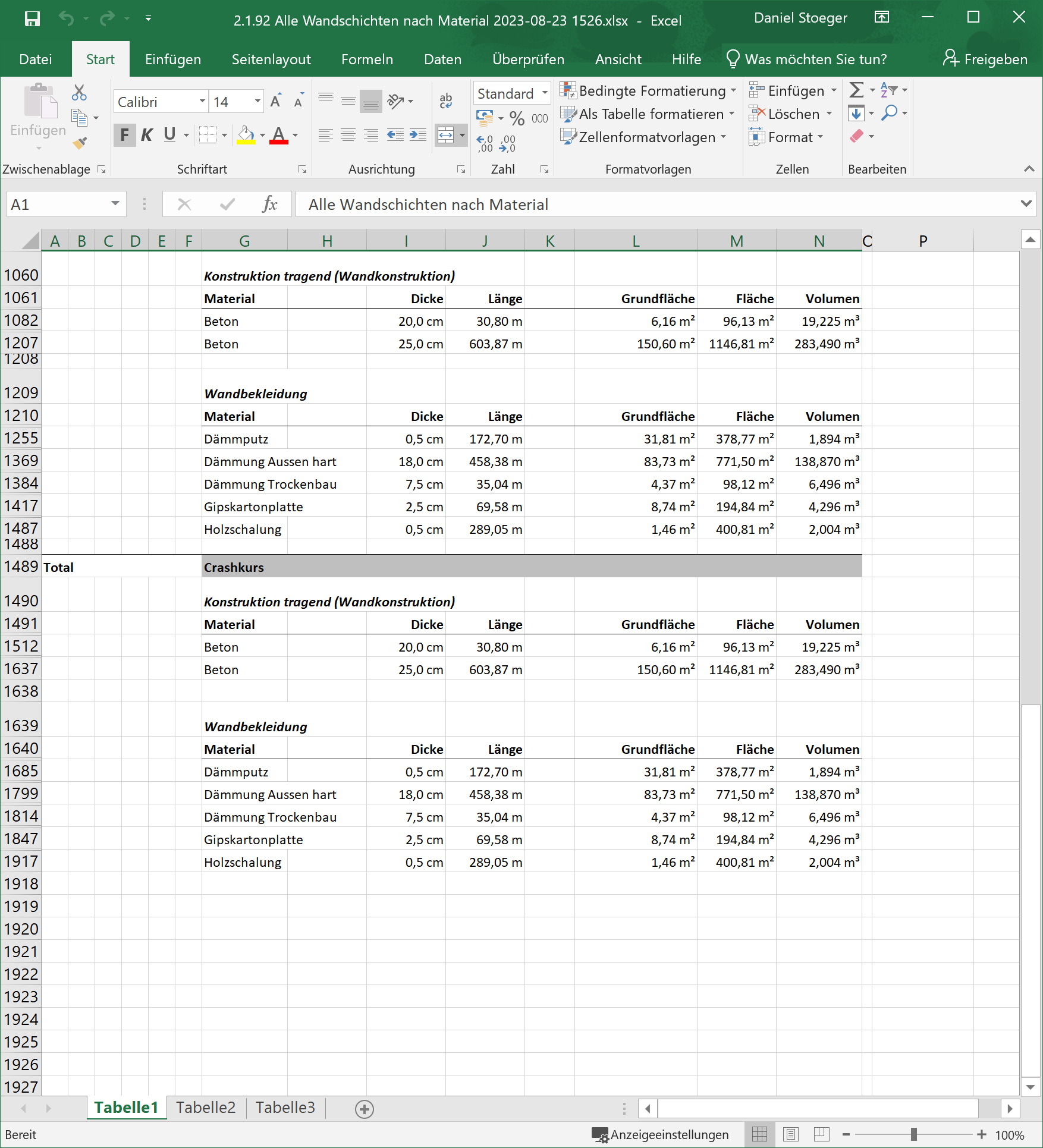Toggle middle vertical alignment
The height and width of the screenshot is (1148, 1043).
348,100
